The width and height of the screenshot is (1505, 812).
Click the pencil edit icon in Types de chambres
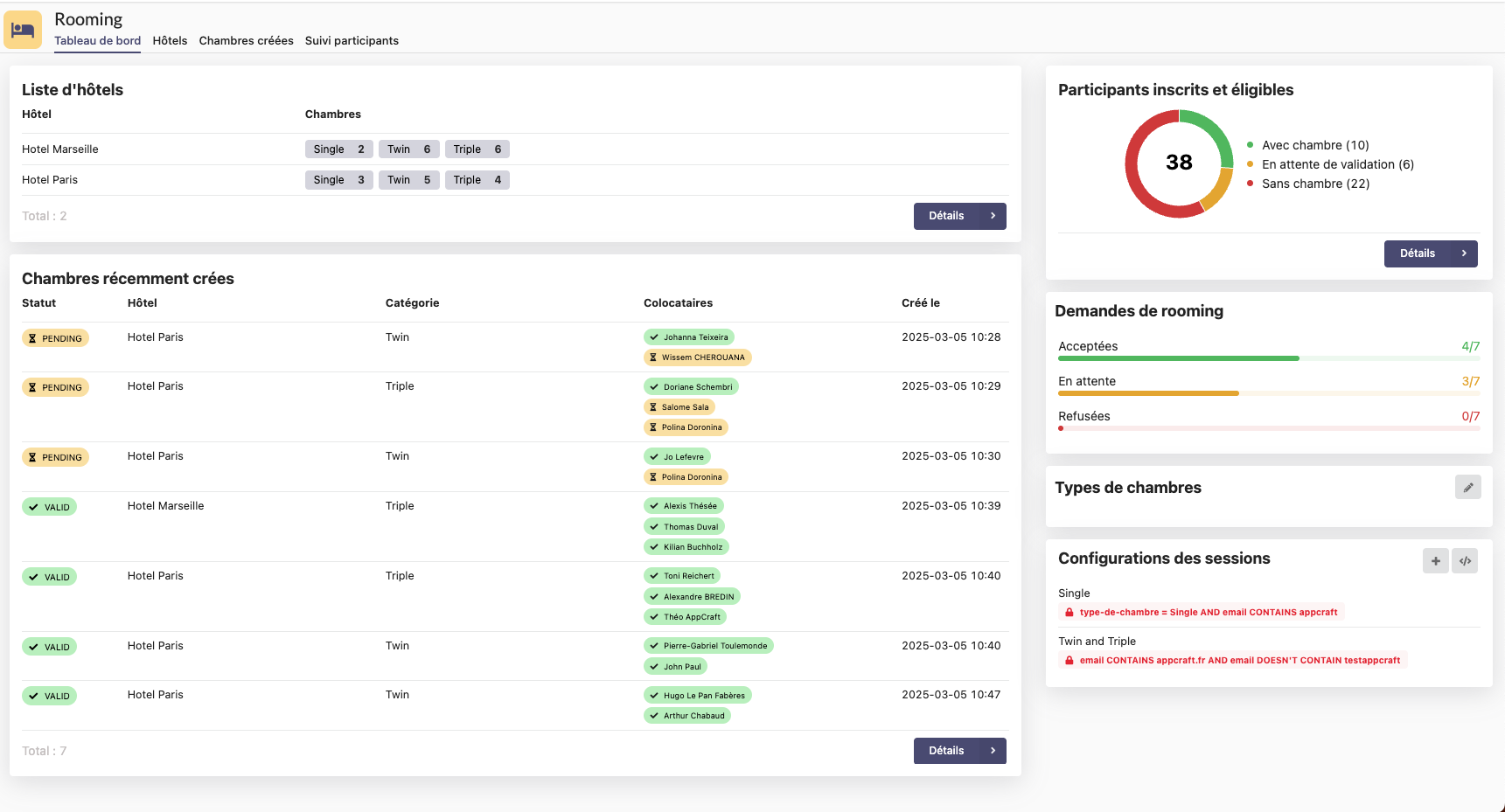[x=1467, y=488]
